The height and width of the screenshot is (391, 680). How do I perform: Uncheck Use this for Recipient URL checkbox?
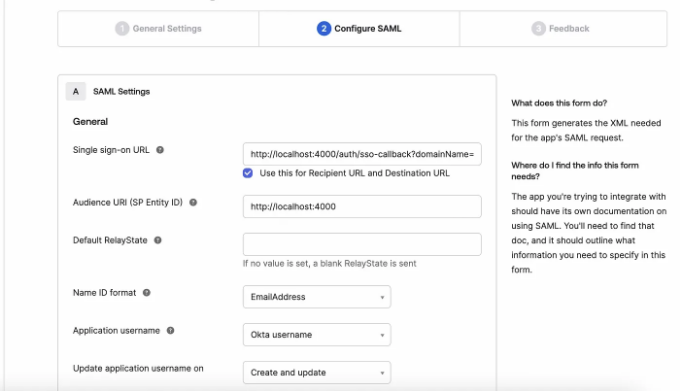pos(248,173)
